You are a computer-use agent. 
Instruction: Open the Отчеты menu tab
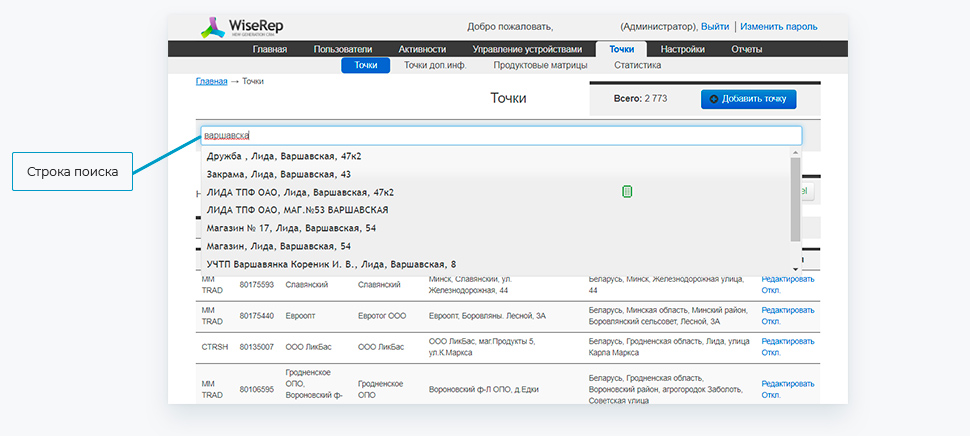747,49
